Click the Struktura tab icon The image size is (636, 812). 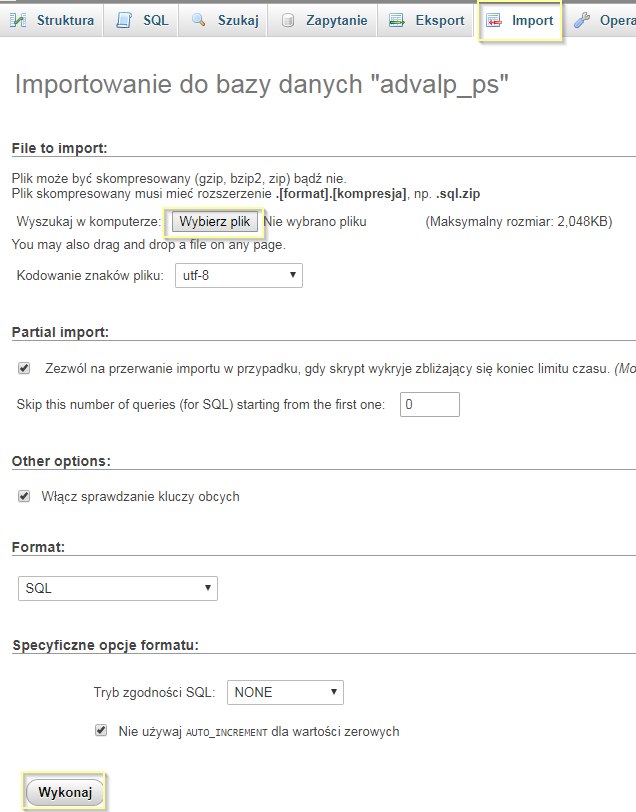pos(19,20)
